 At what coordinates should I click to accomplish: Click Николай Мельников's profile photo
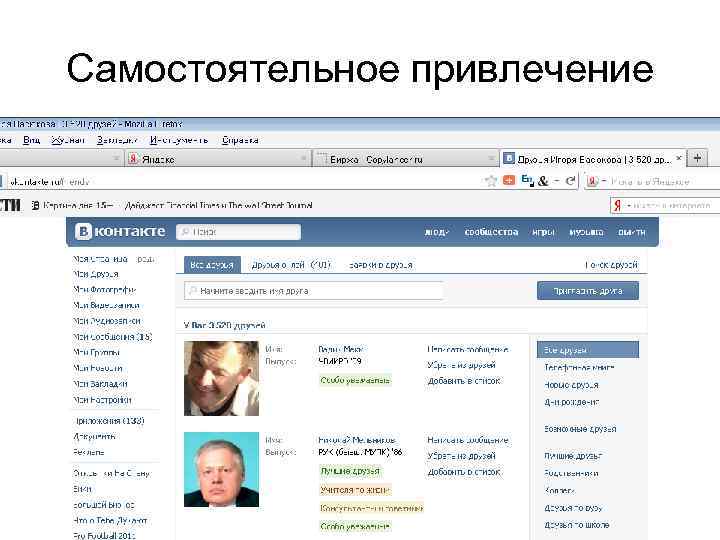point(221,469)
